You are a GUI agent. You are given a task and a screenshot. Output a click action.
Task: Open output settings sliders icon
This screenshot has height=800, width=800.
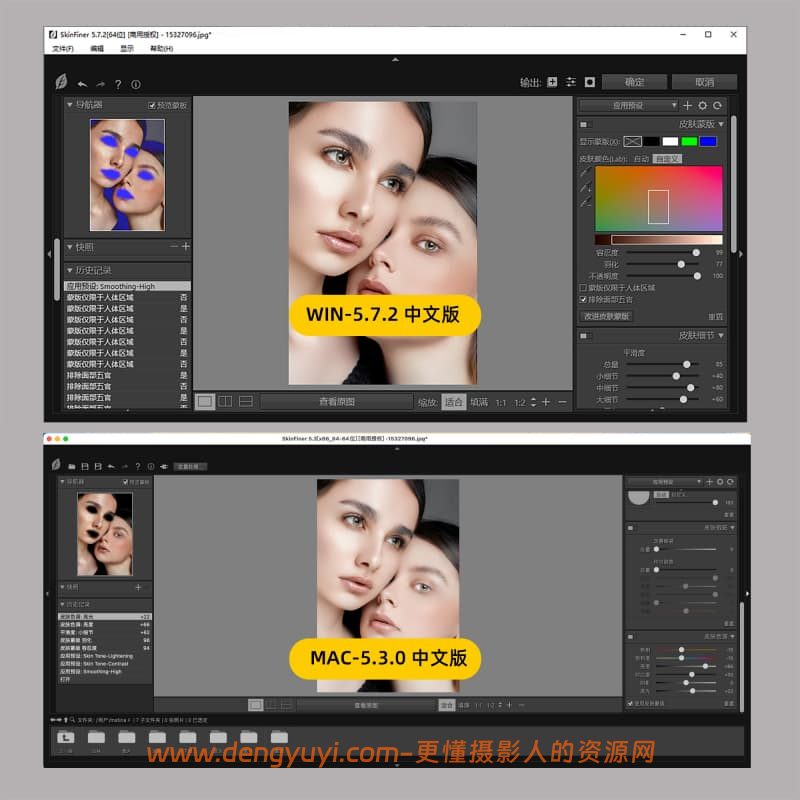pyautogui.click(x=571, y=82)
